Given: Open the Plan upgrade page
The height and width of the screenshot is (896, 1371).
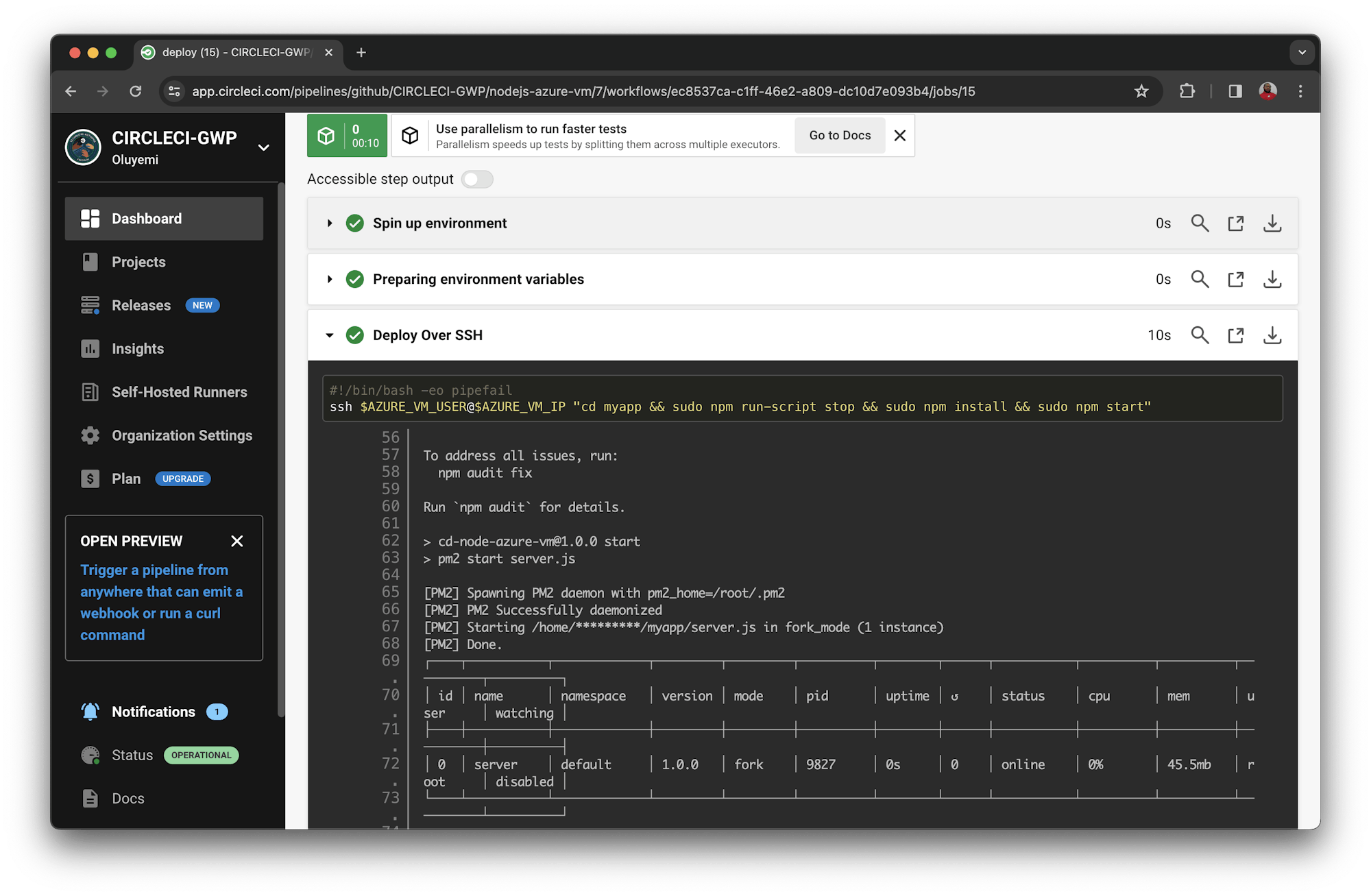Looking at the screenshot, I should tap(126, 478).
